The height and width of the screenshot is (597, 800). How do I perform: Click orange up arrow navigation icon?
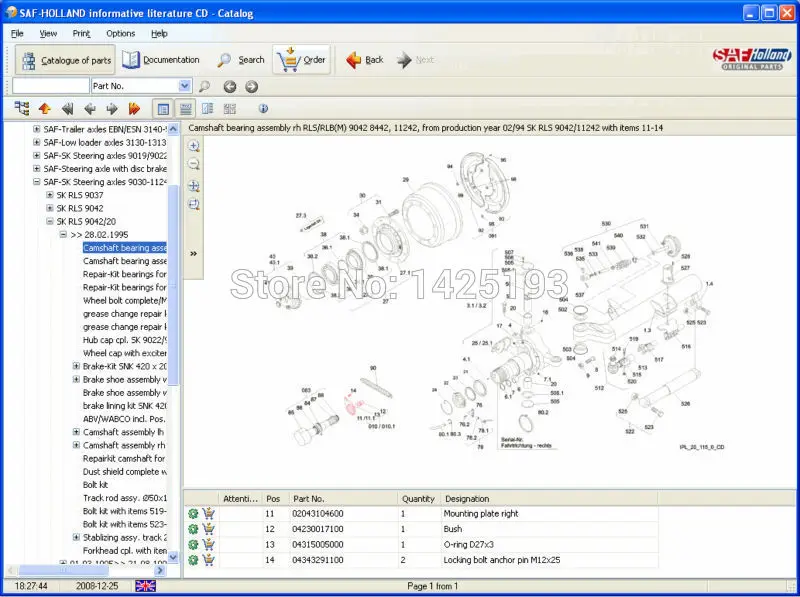click(44, 109)
